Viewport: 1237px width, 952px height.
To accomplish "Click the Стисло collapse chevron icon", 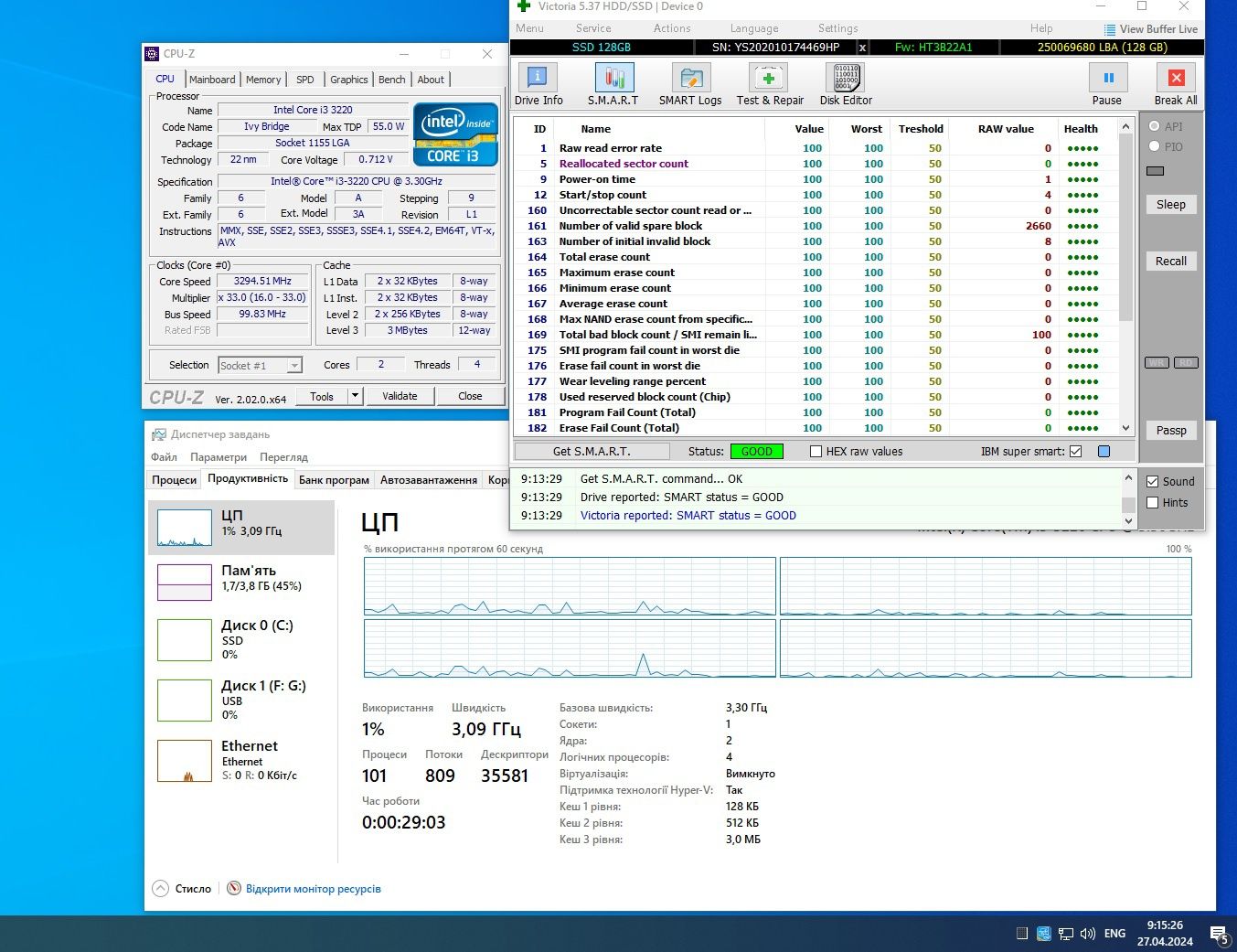I will tap(161, 888).
